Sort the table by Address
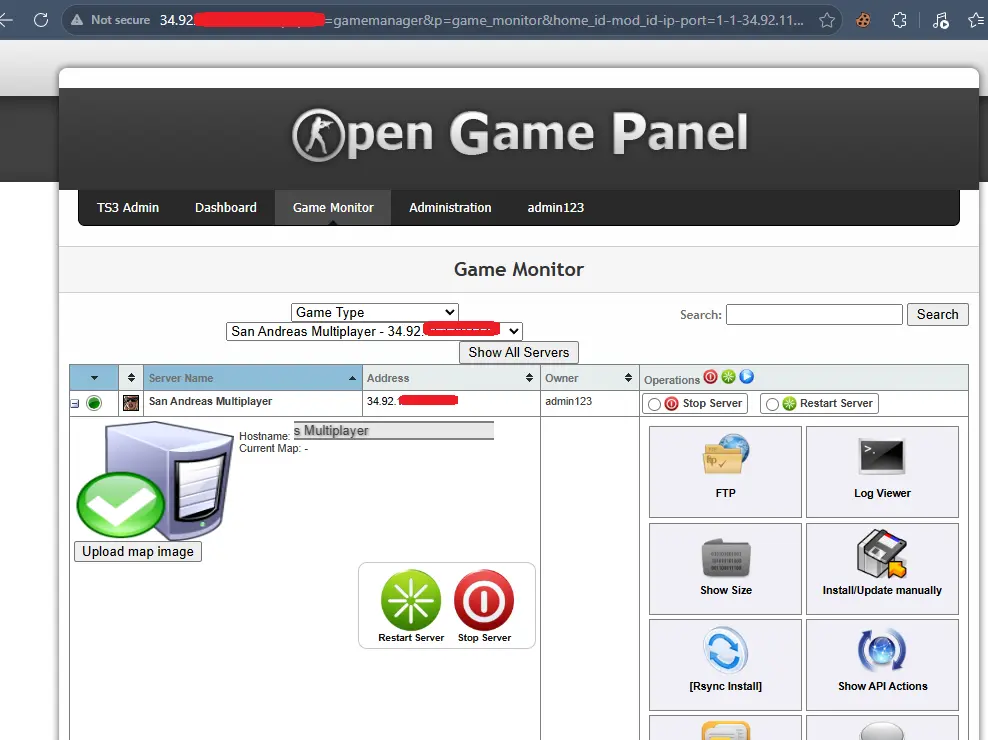 [451, 378]
